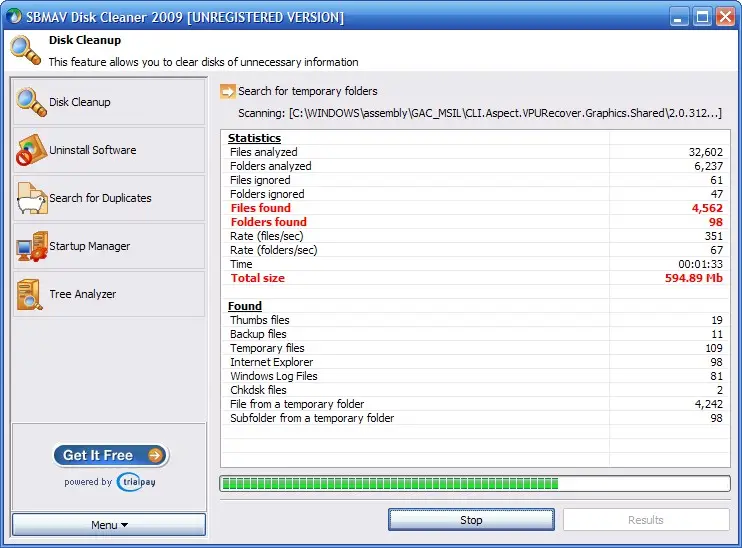
Task: Select the red Total size row
Action: tap(475, 278)
